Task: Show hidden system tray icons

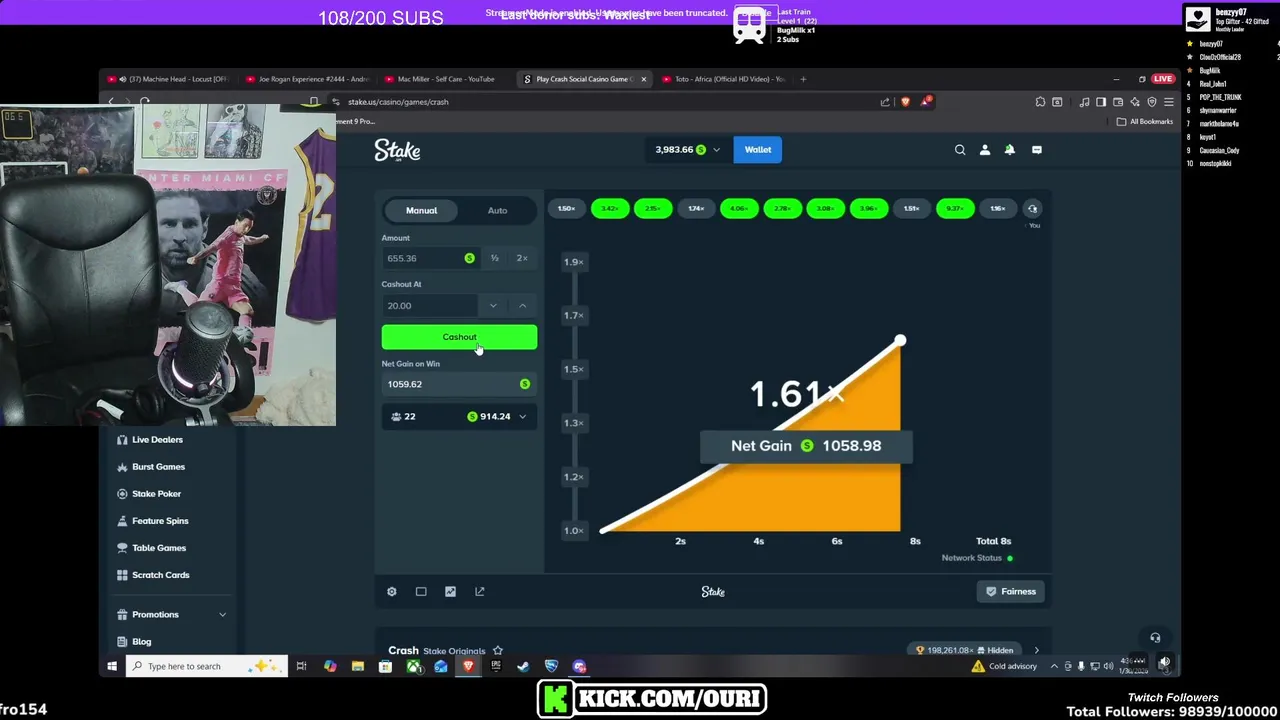Action: click(x=1054, y=666)
